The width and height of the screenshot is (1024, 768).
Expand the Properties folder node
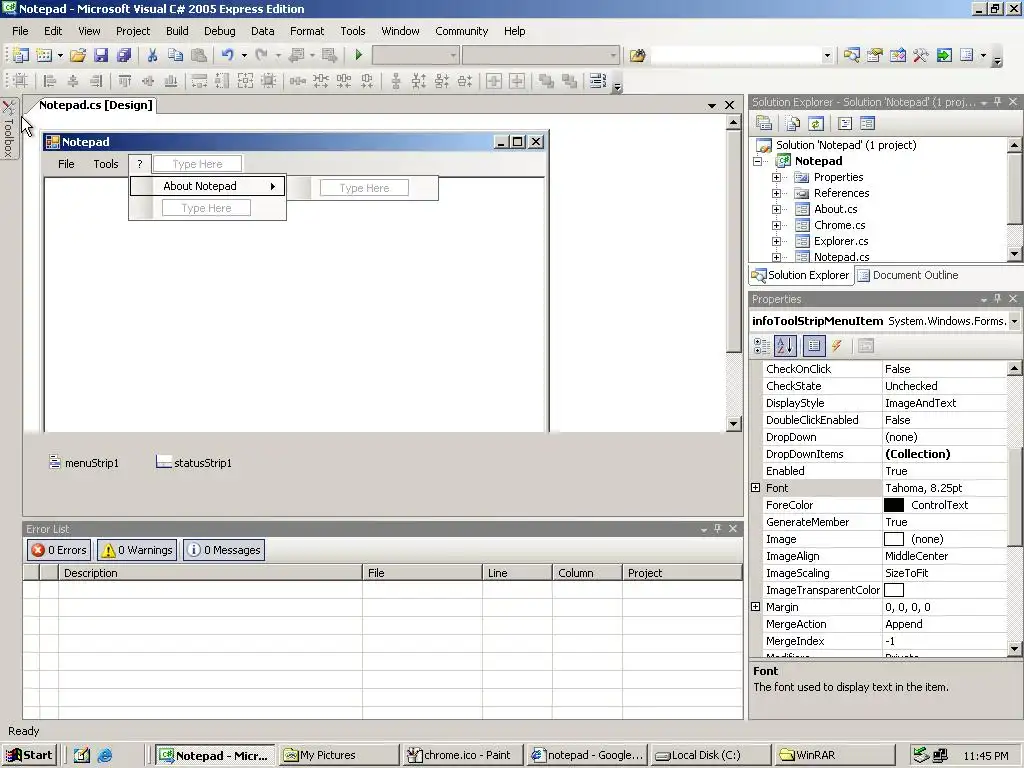click(x=776, y=178)
